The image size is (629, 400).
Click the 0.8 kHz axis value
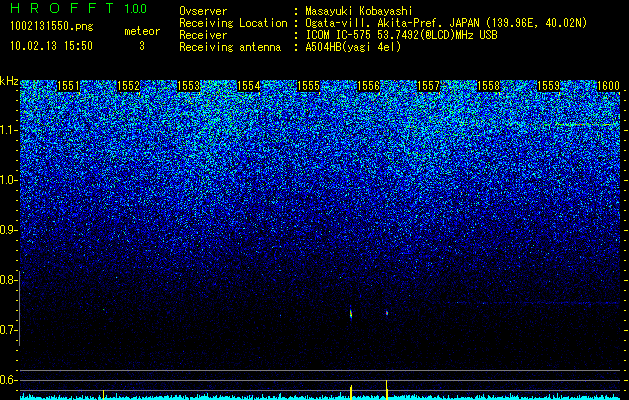(x=9, y=280)
